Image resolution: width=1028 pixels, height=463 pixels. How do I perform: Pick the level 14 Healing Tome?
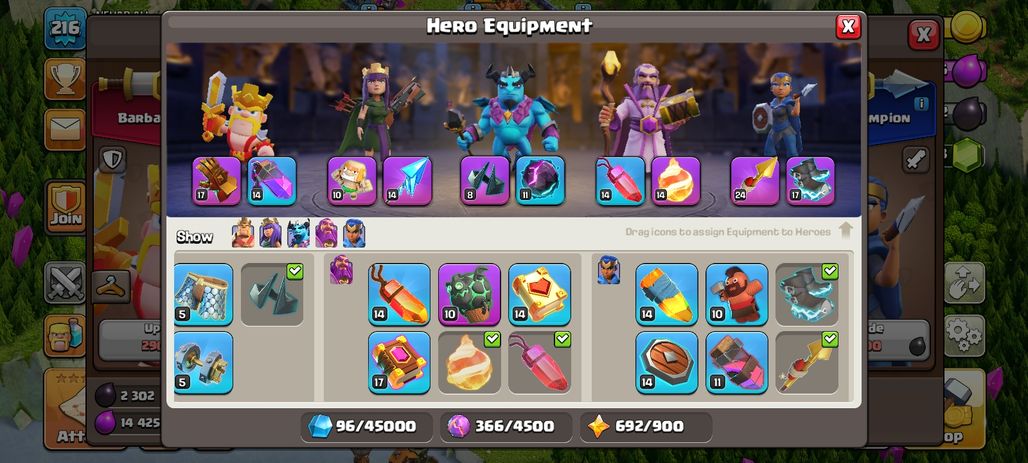[540, 294]
